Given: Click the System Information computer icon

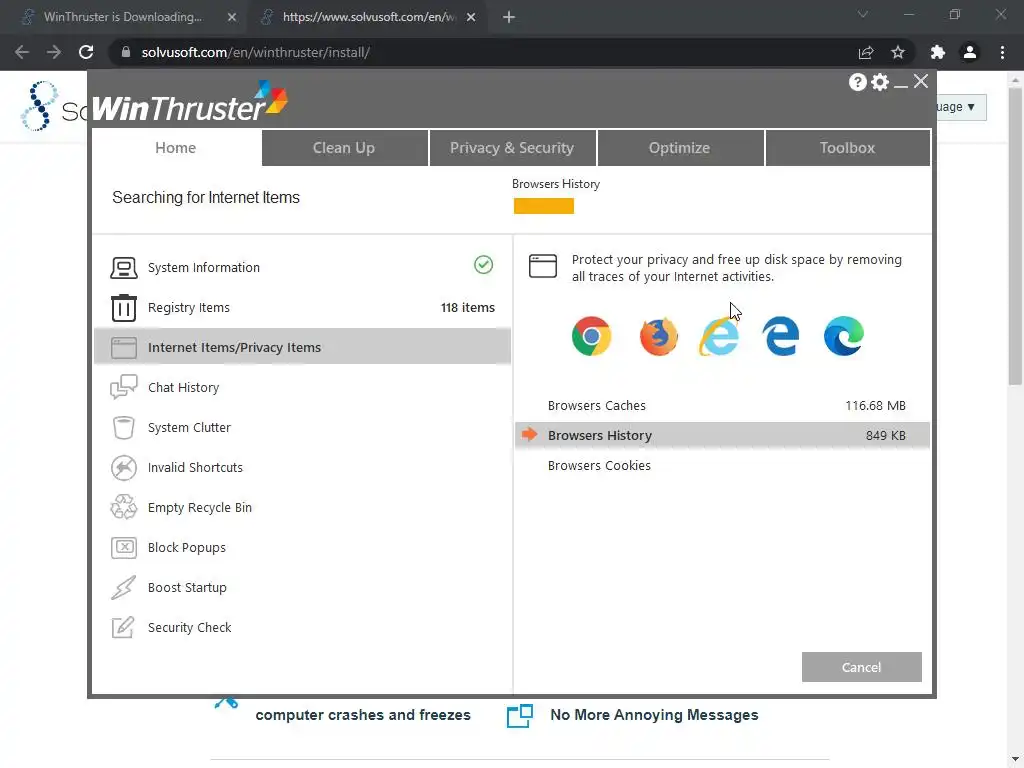Looking at the screenshot, I should pos(123,268).
